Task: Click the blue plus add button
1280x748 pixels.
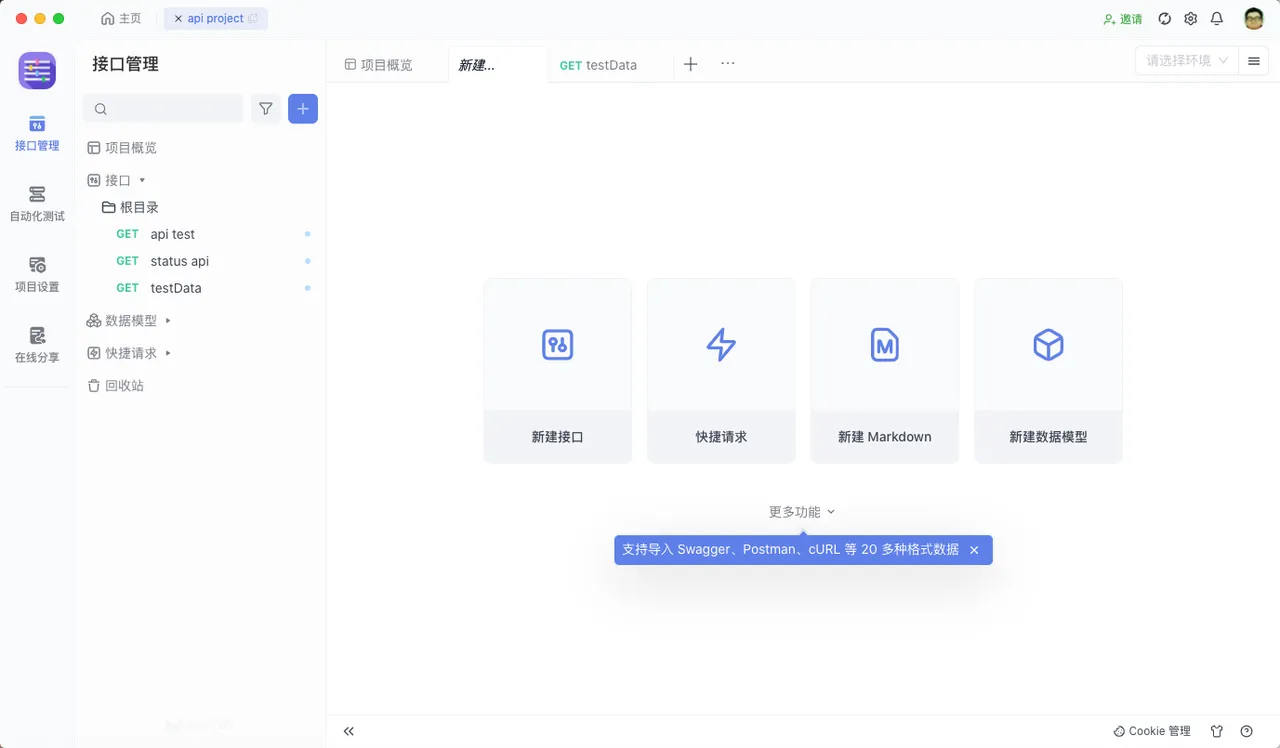Action: click(303, 109)
